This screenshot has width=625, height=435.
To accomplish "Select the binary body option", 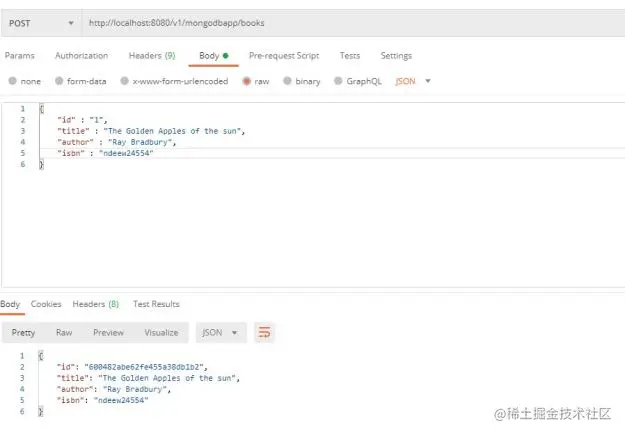I will [287, 81].
